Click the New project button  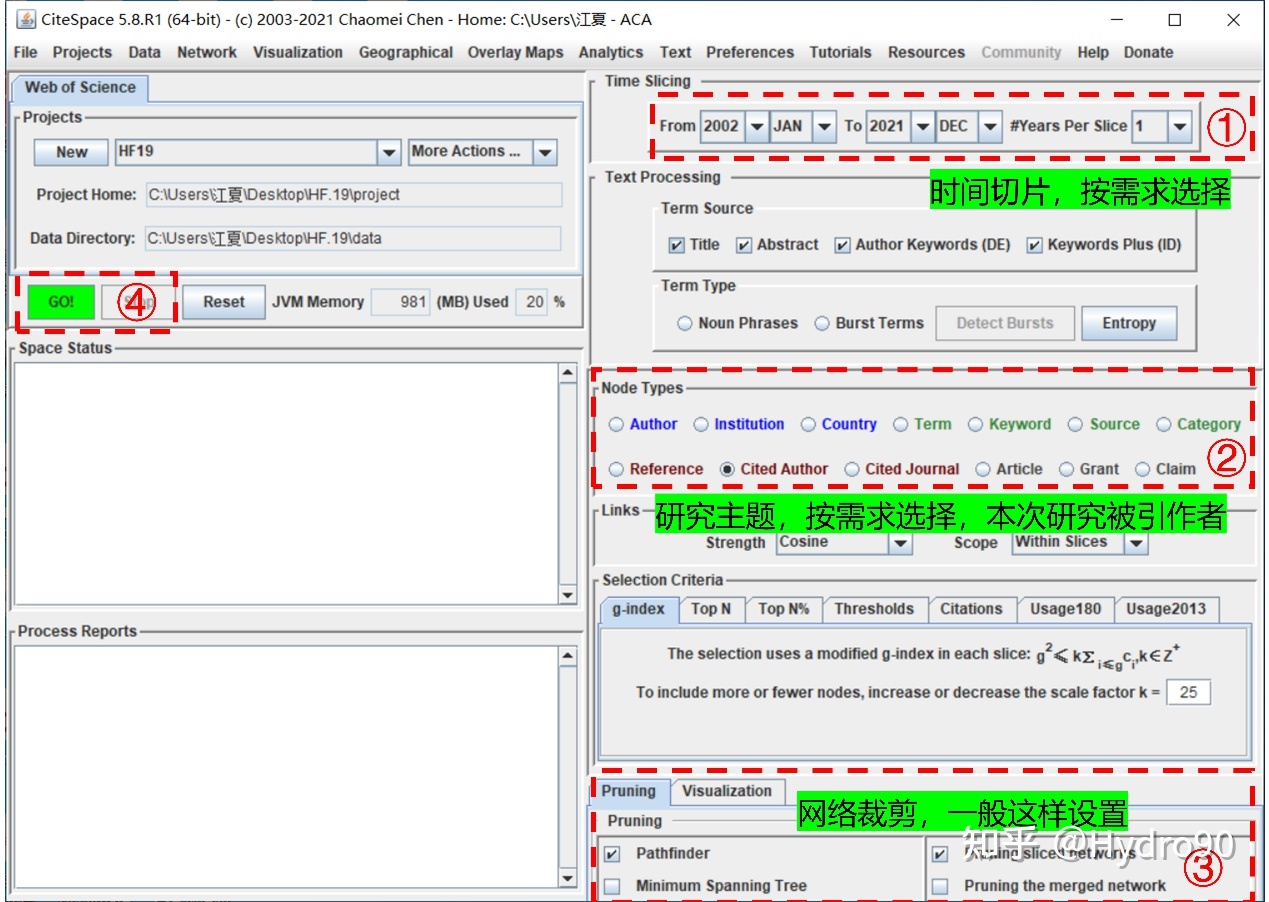coord(71,152)
